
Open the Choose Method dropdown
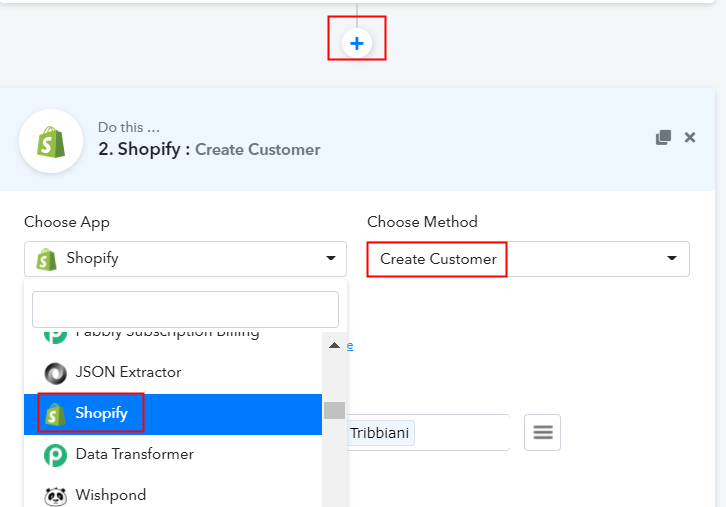[528, 259]
